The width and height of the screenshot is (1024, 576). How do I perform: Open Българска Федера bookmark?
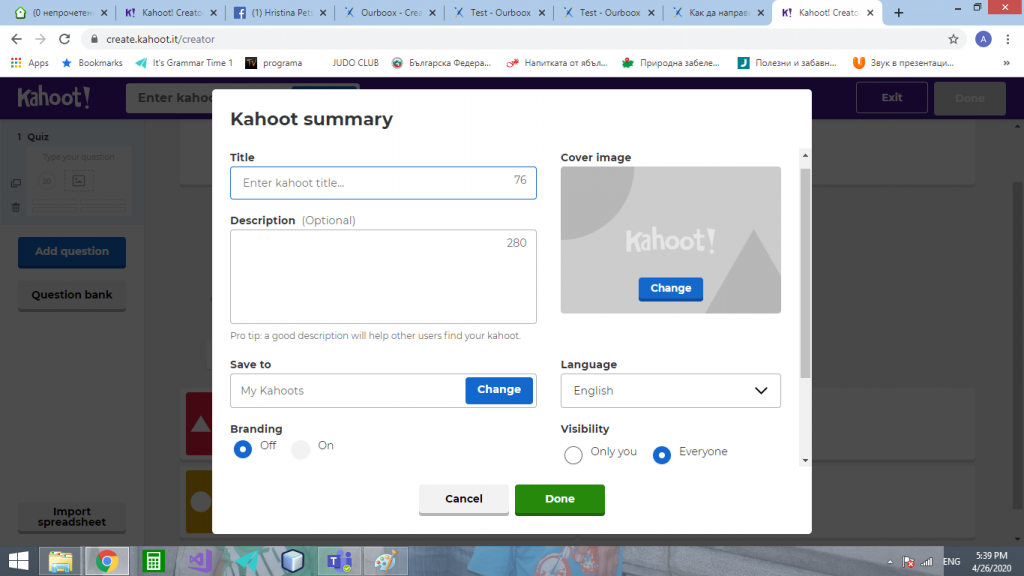pyautogui.click(x=441, y=63)
